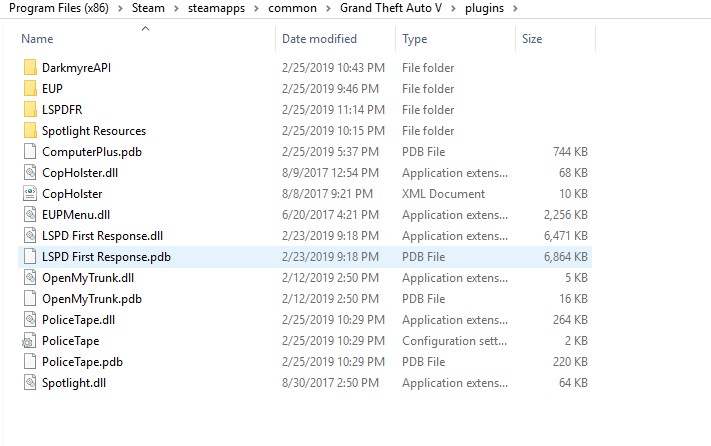Click the ComputerPlus.pdb file icon
711x446 pixels.
tap(30, 151)
